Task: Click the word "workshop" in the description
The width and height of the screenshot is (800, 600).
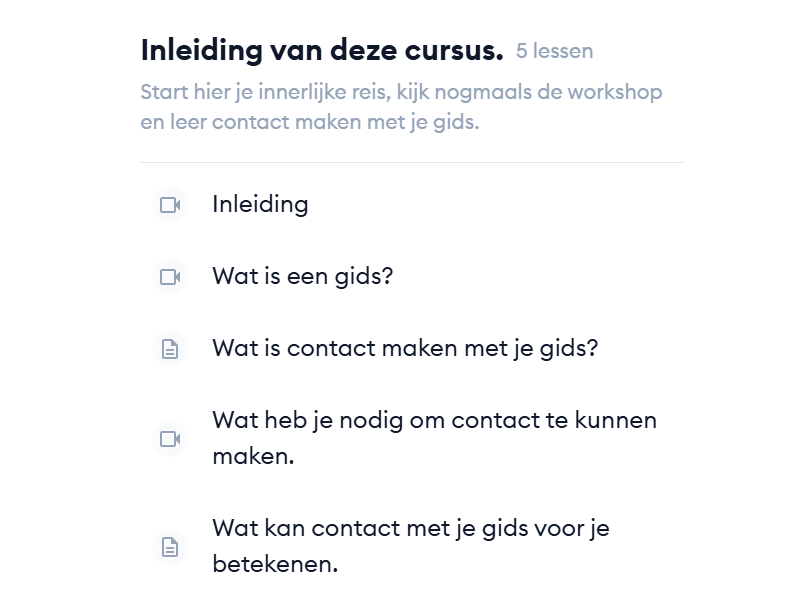Action: coord(615,93)
